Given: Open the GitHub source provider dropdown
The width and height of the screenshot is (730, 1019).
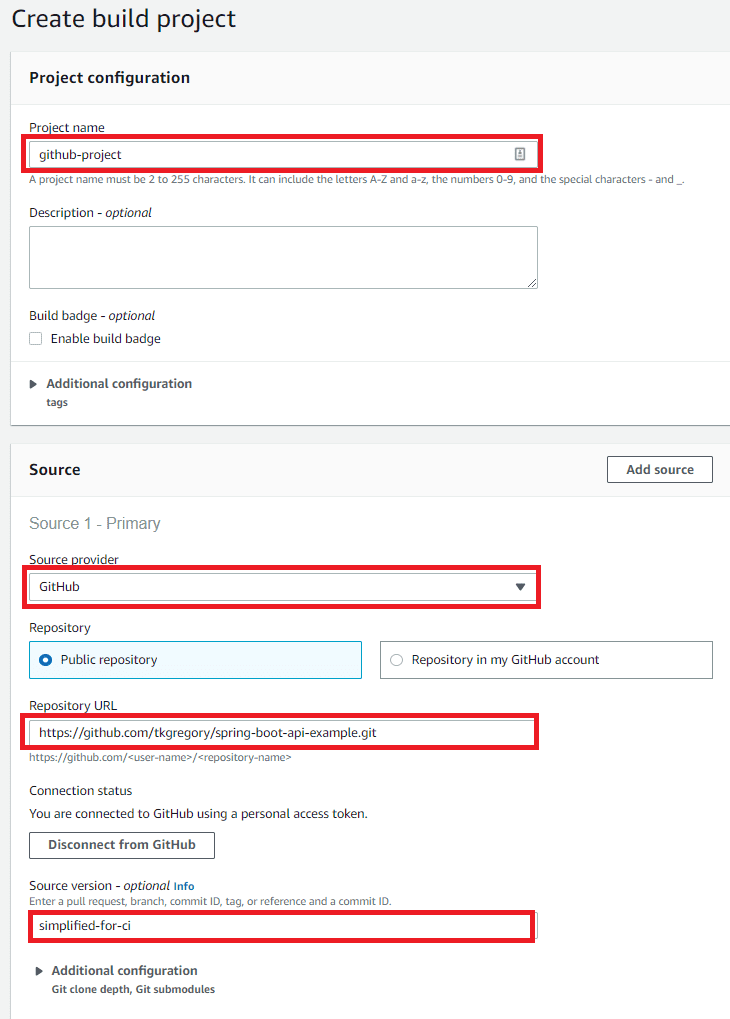Looking at the screenshot, I should pos(280,587).
